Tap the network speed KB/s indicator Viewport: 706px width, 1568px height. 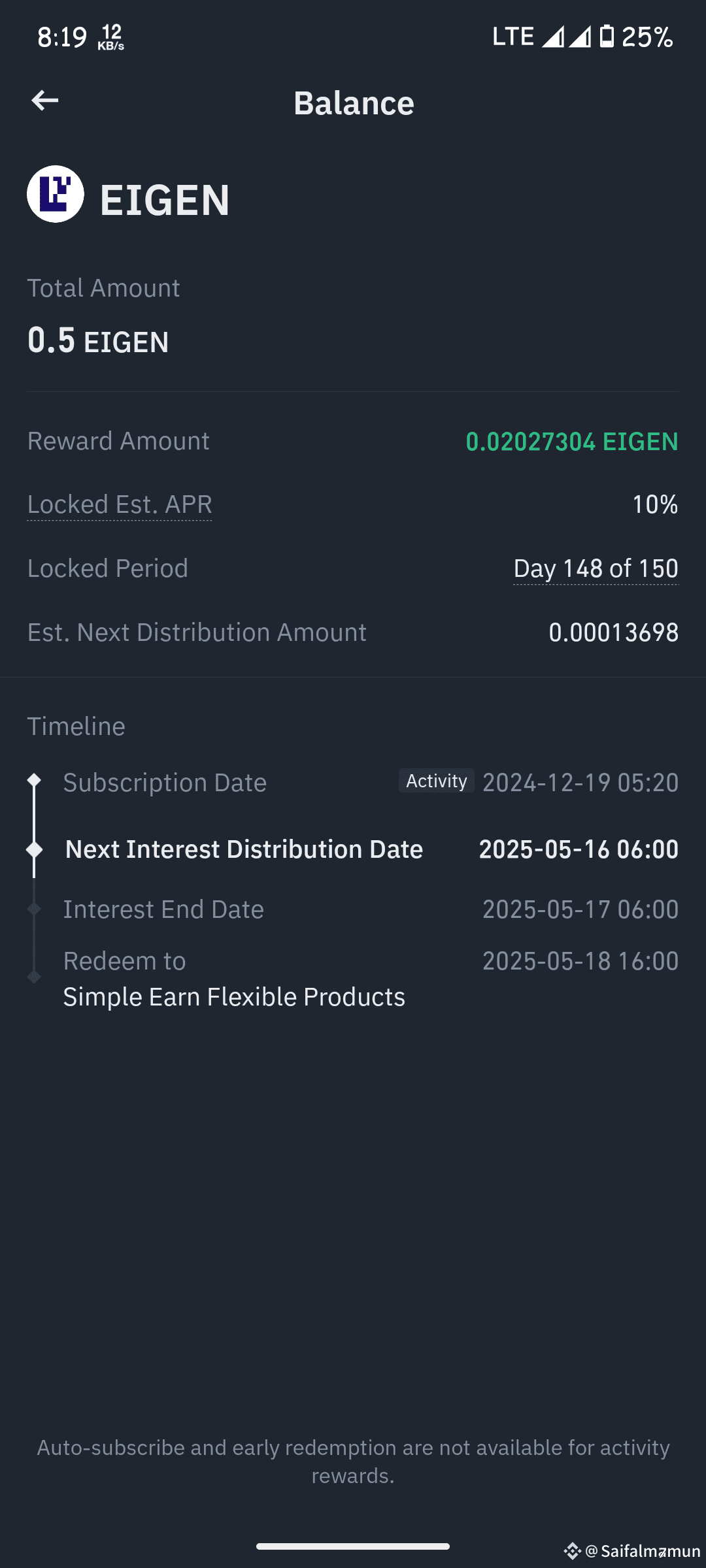click(111, 37)
